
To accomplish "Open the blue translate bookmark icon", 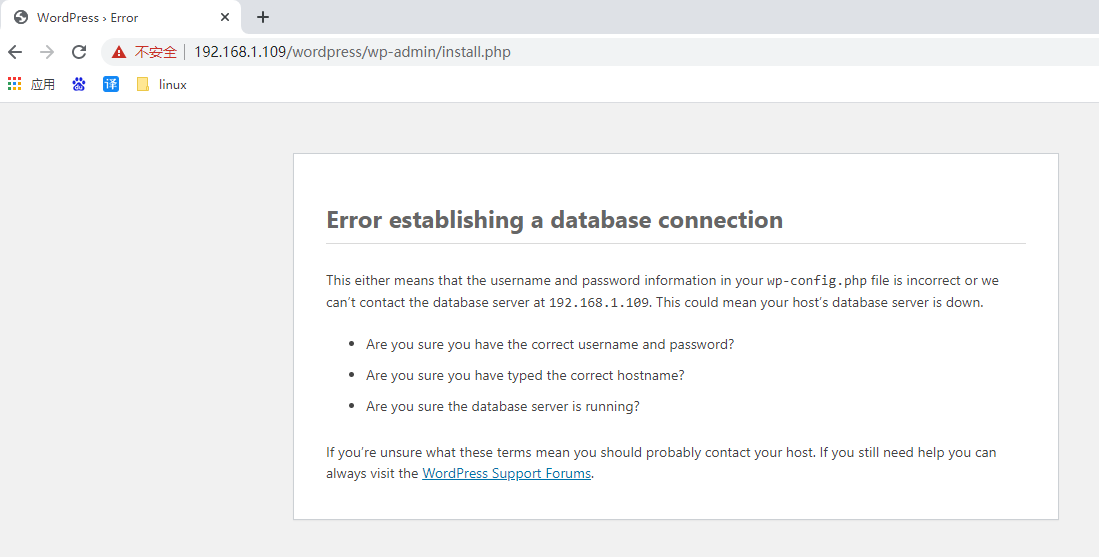I will [111, 84].
